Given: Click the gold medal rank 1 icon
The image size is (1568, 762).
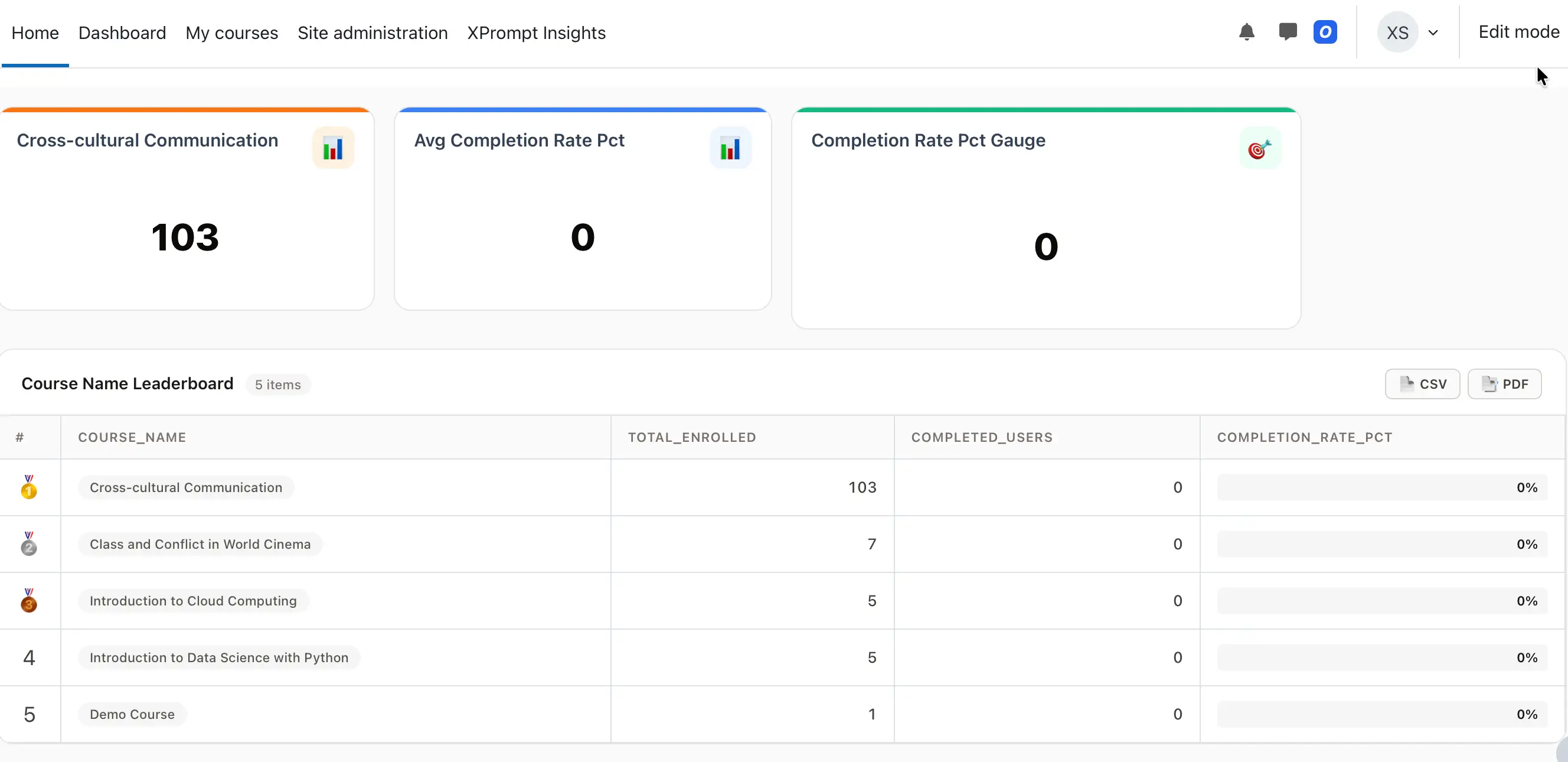Looking at the screenshot, I should (28, 487).
